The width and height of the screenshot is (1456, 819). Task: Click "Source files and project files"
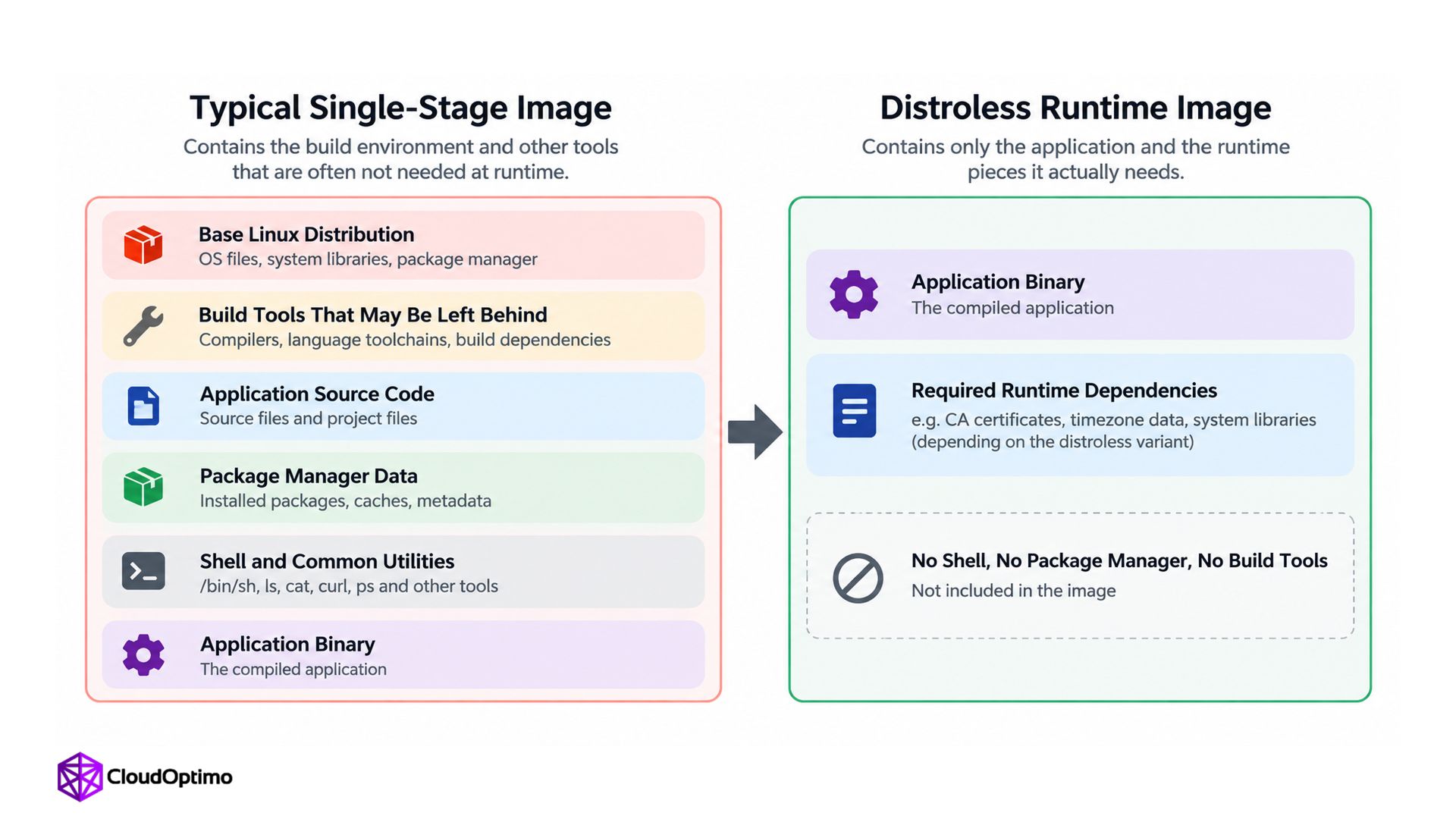pos(309,419)
